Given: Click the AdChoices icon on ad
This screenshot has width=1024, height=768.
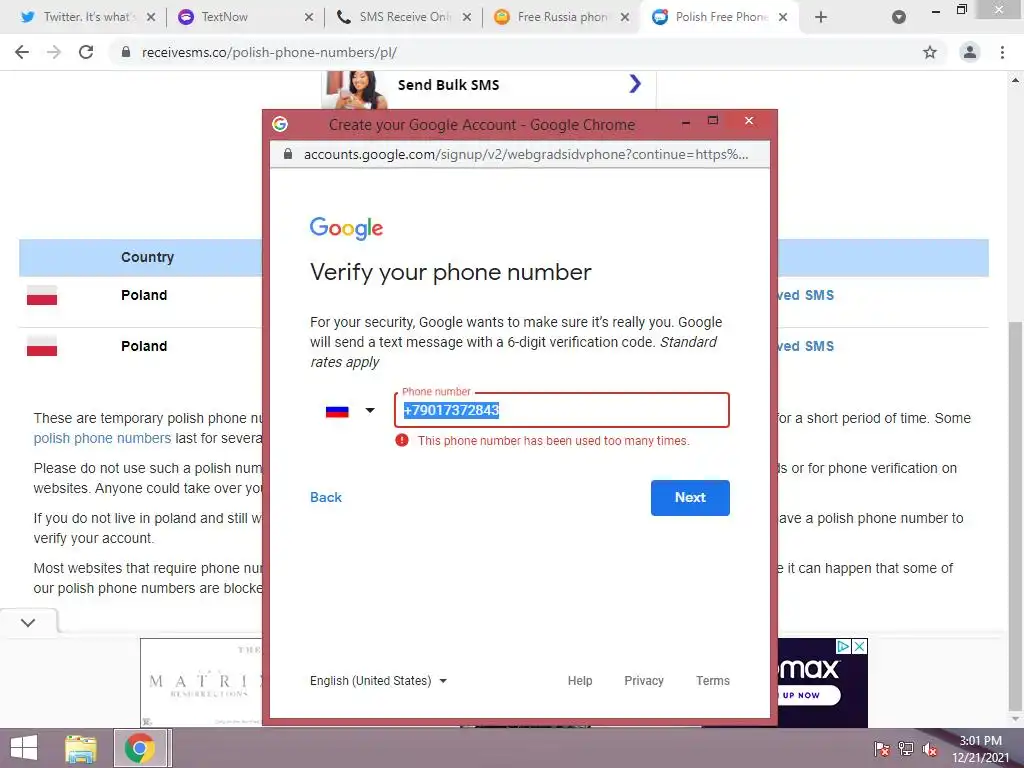Looking at the screenshot, I should click(x=844, y=646).
